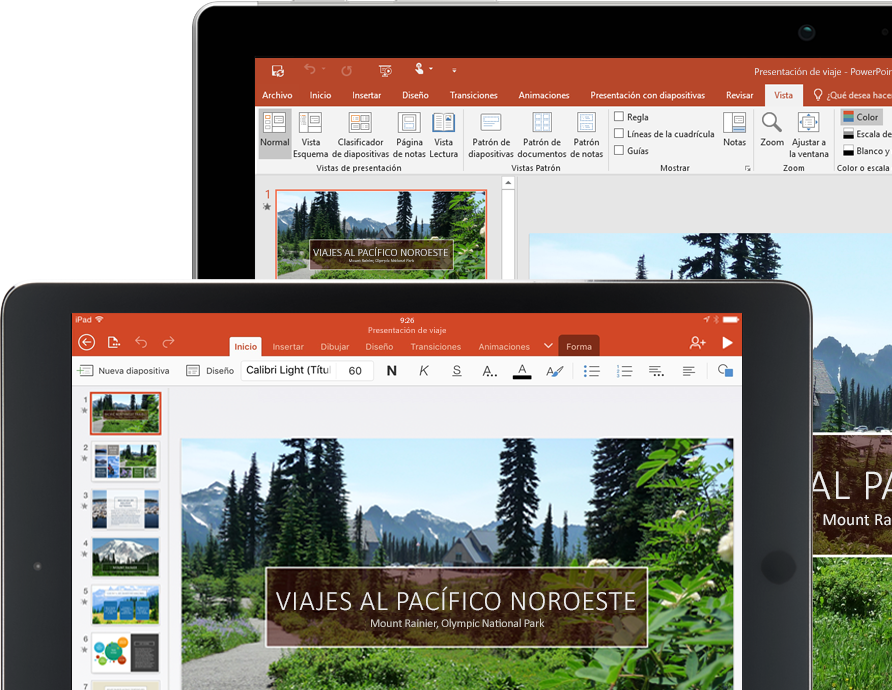Apply bold formatting on the iPad toolbar

tap(391, 370)
